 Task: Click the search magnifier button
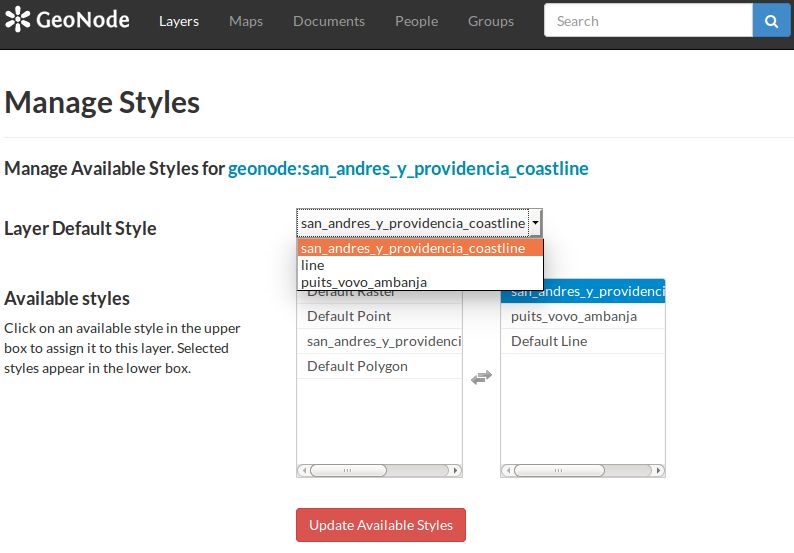(771, 21)
